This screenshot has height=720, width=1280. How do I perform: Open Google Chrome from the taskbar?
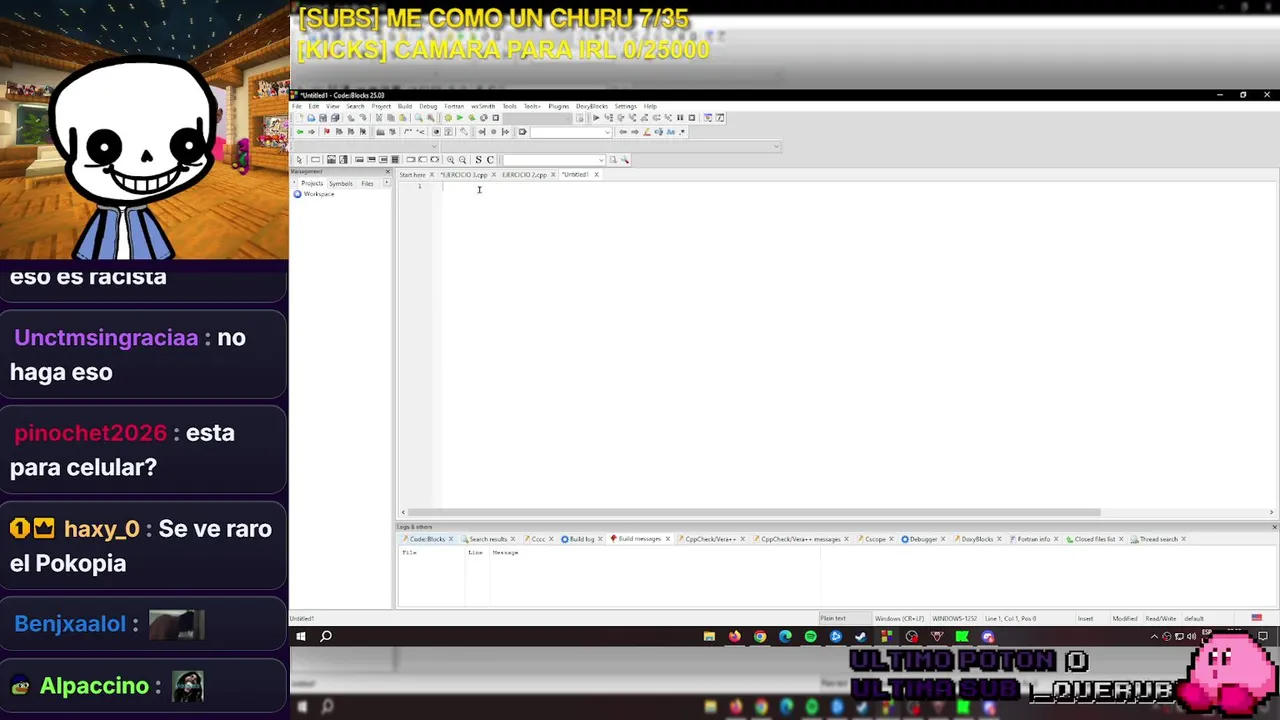click(760, 636)
